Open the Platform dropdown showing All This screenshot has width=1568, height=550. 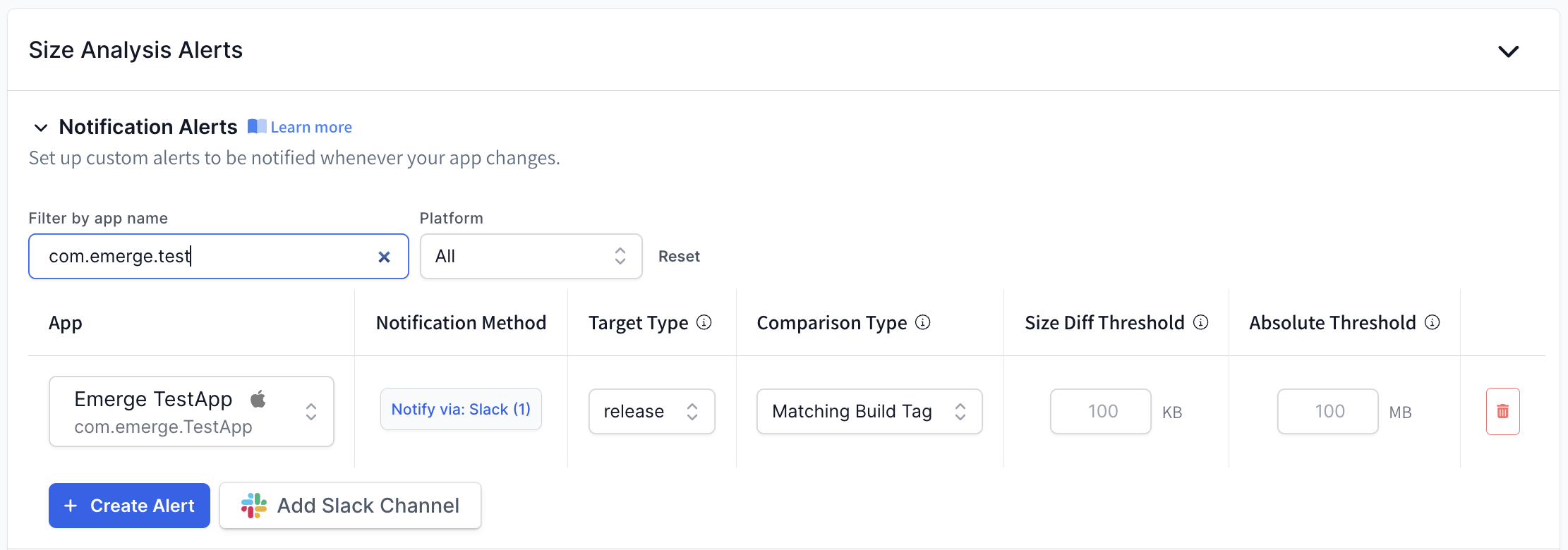tap(531, 257)
